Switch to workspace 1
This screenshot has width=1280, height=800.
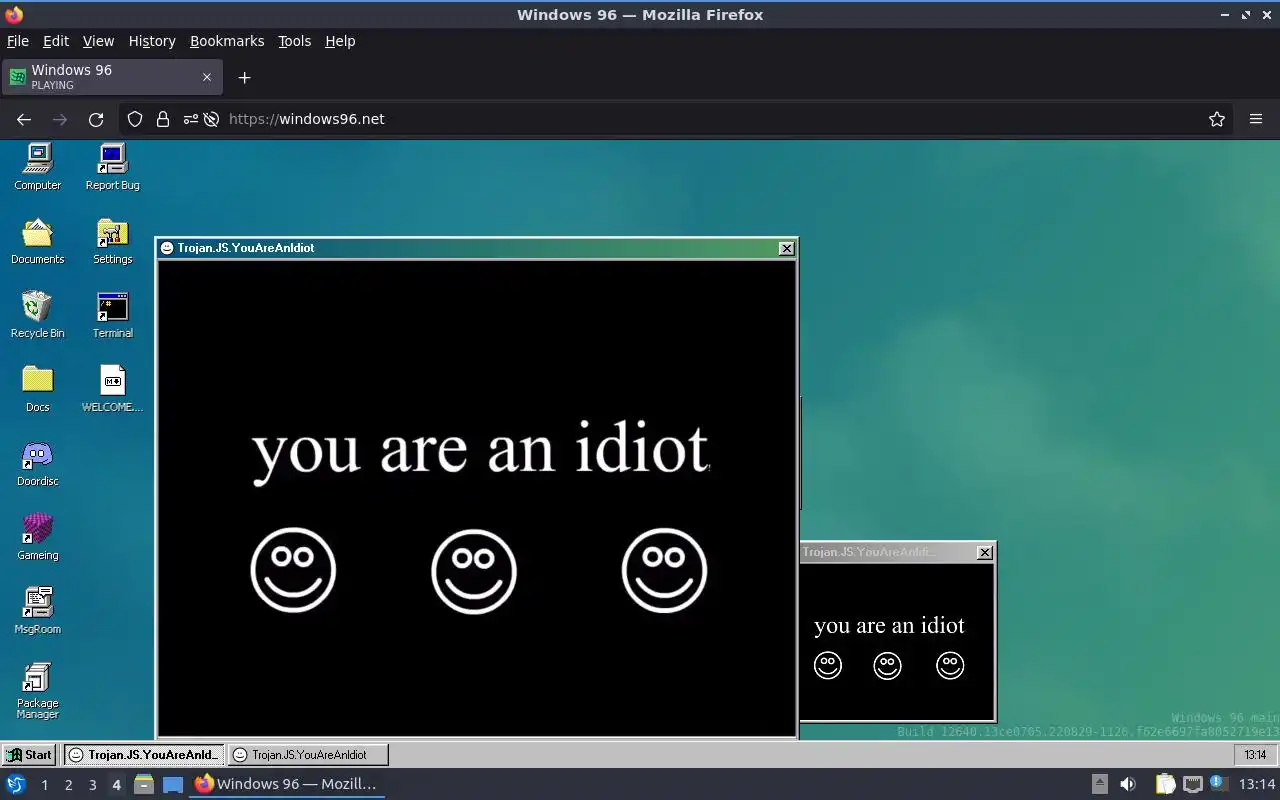(44, 785)
